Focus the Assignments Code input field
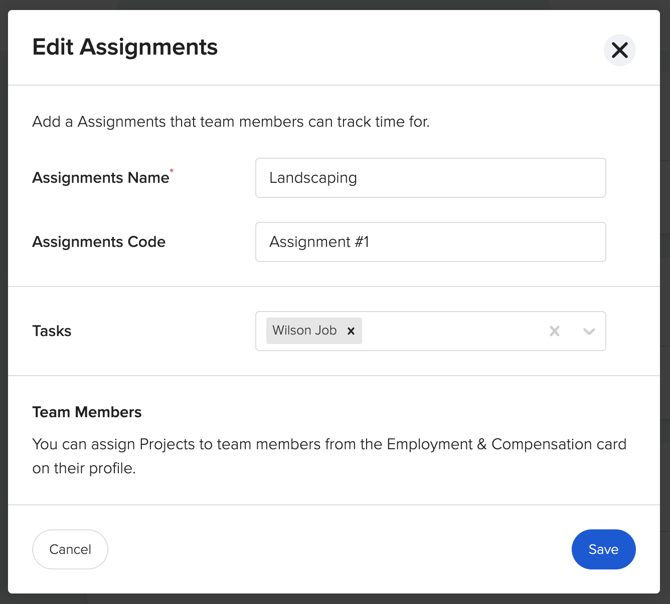 tap(430, 242)
